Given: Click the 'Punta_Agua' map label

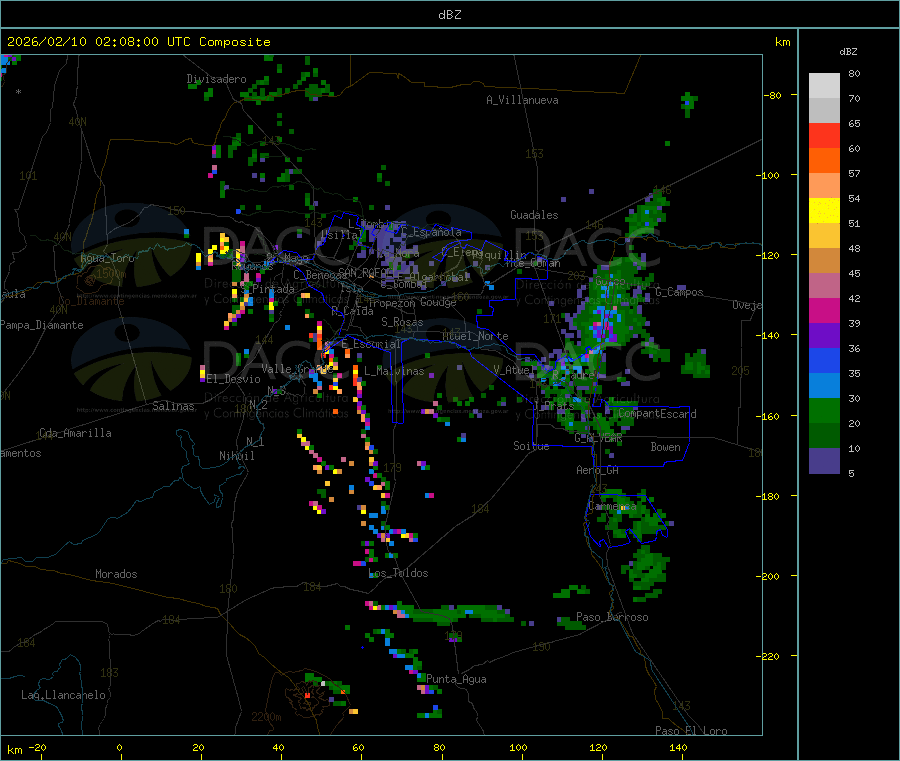Looking at the screenshot, I should point(456,679).
